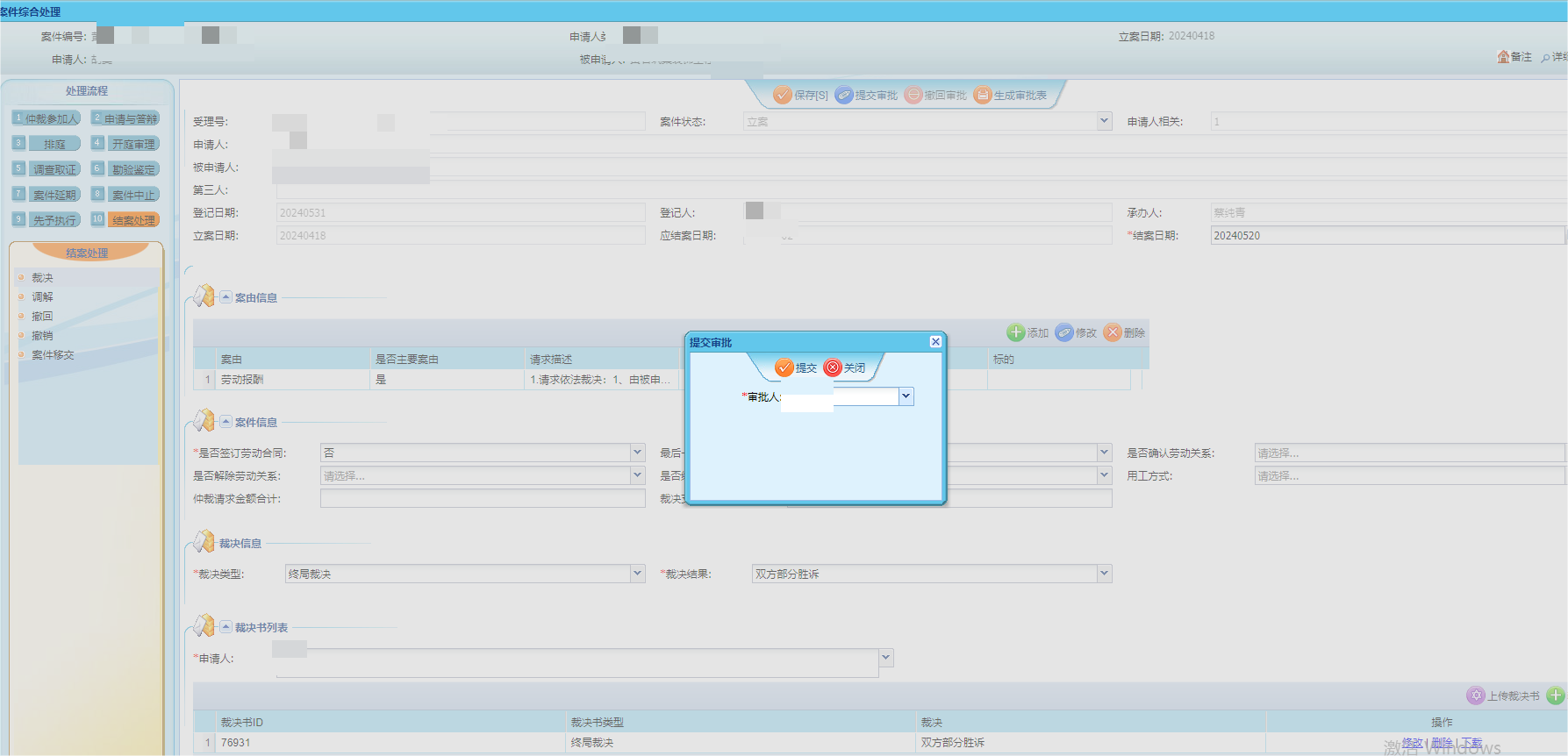Click the 生成审批表 toolbar icon
1568x756 pixels.
click(x=983, y=95)
